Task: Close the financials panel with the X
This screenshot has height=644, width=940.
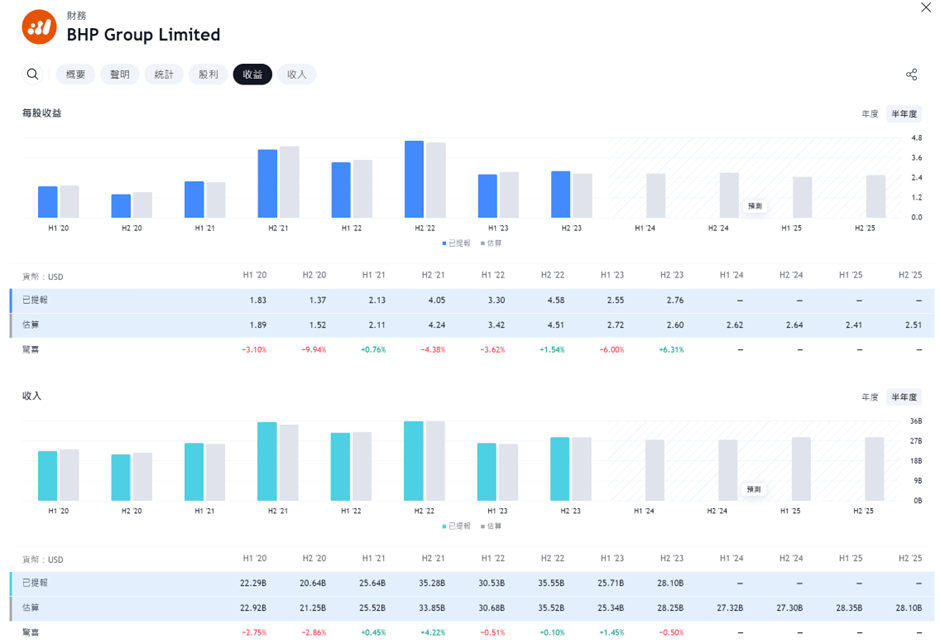Action: [925, 8]
